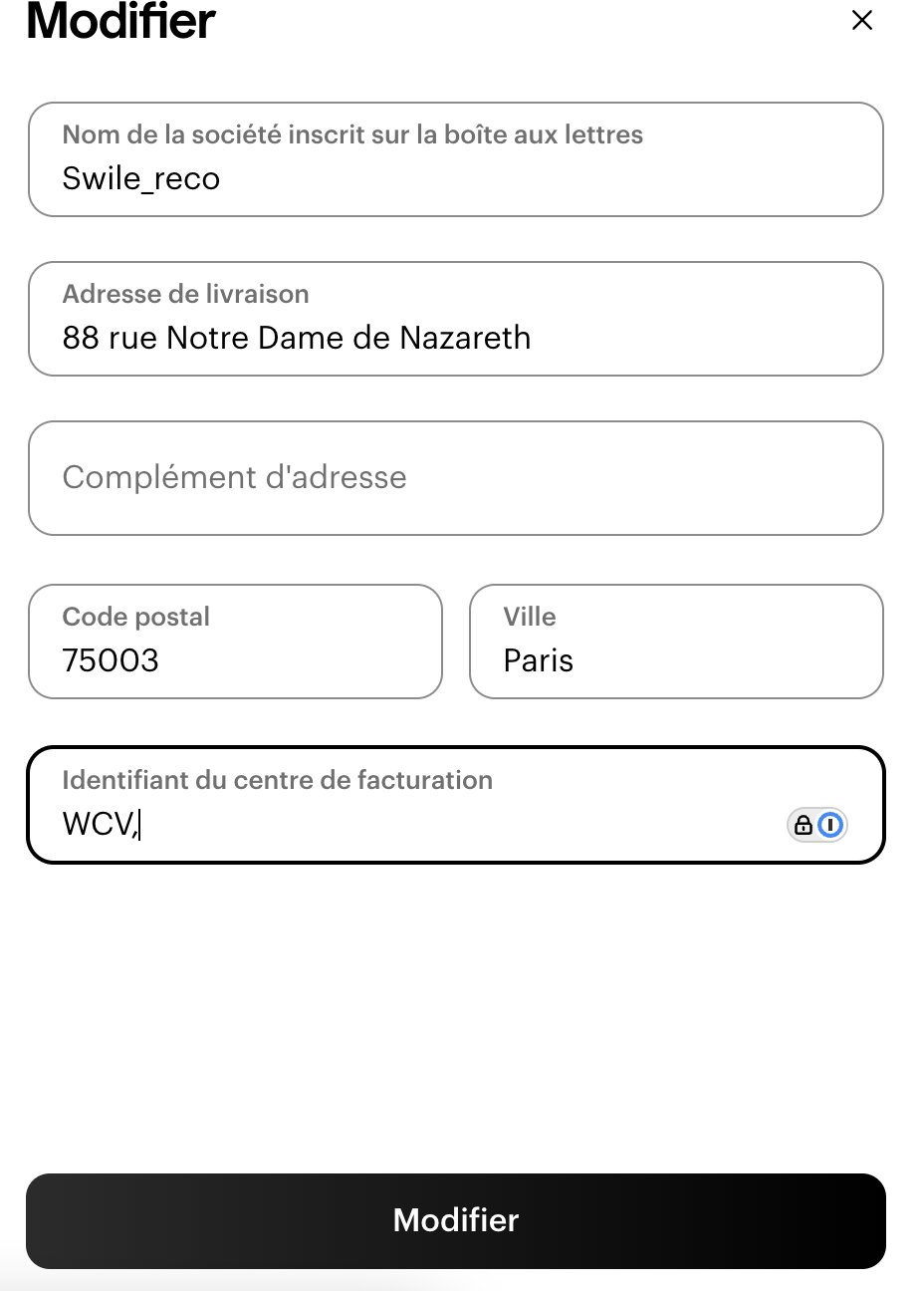Click the 'Nom de la société' field label
This screenshot has width=924, height=1291.
pyautogui.click(x=351, y=135)
